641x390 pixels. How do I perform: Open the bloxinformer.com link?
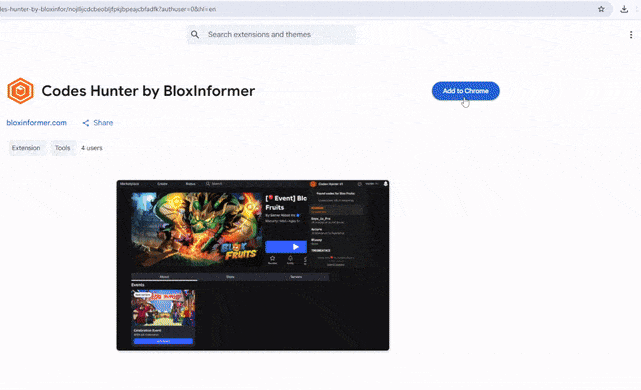[36, 123]
